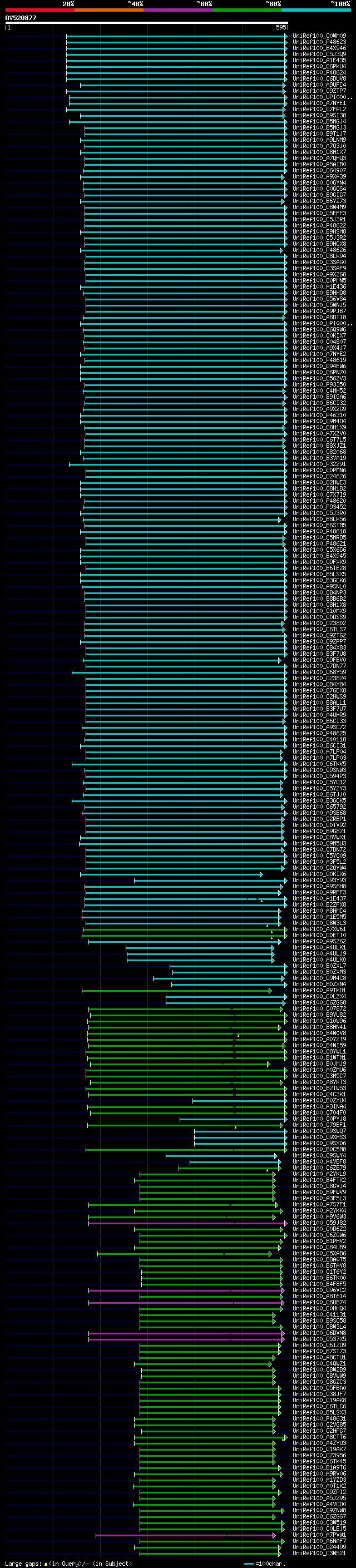Image resolution: width=356 pixels, height=1568 pixels.
Task: Select the hit label UniRef100_A9UFC4
Action: click(x=319, y=85)
